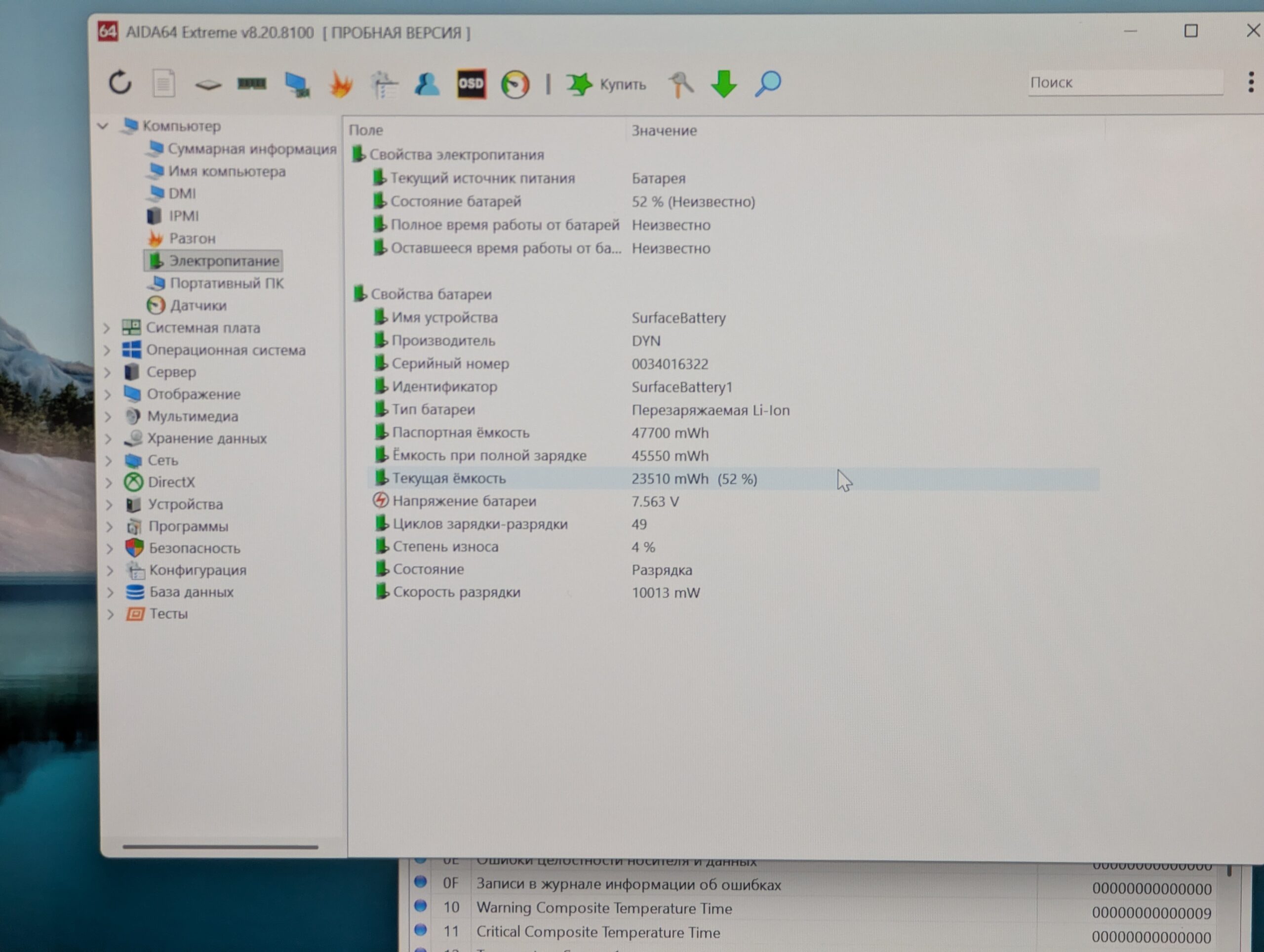
Task: Click the memory module toolbar icon
Action: coord(251,84)
